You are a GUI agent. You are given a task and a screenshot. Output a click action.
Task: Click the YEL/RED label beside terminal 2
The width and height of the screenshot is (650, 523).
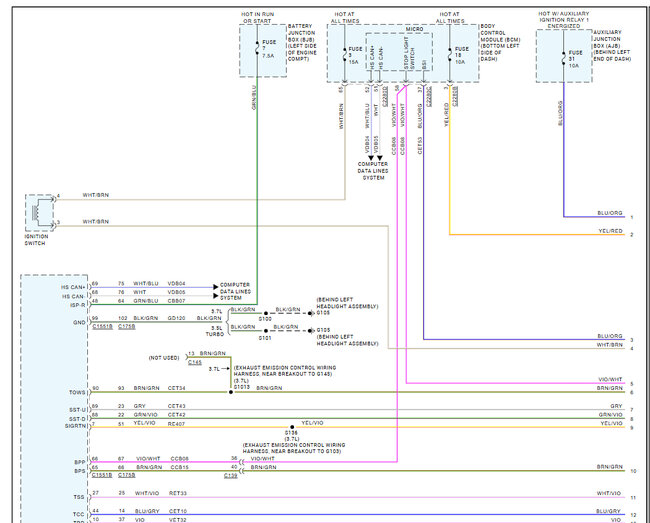[610, 231]
